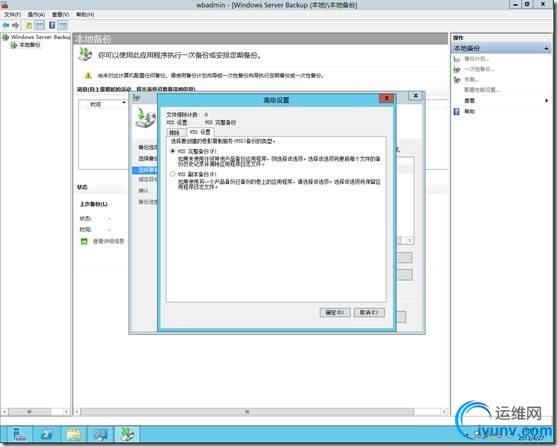Click the Windows Server Backup taskbar icon
558x447 pixels.
[128, 434]
